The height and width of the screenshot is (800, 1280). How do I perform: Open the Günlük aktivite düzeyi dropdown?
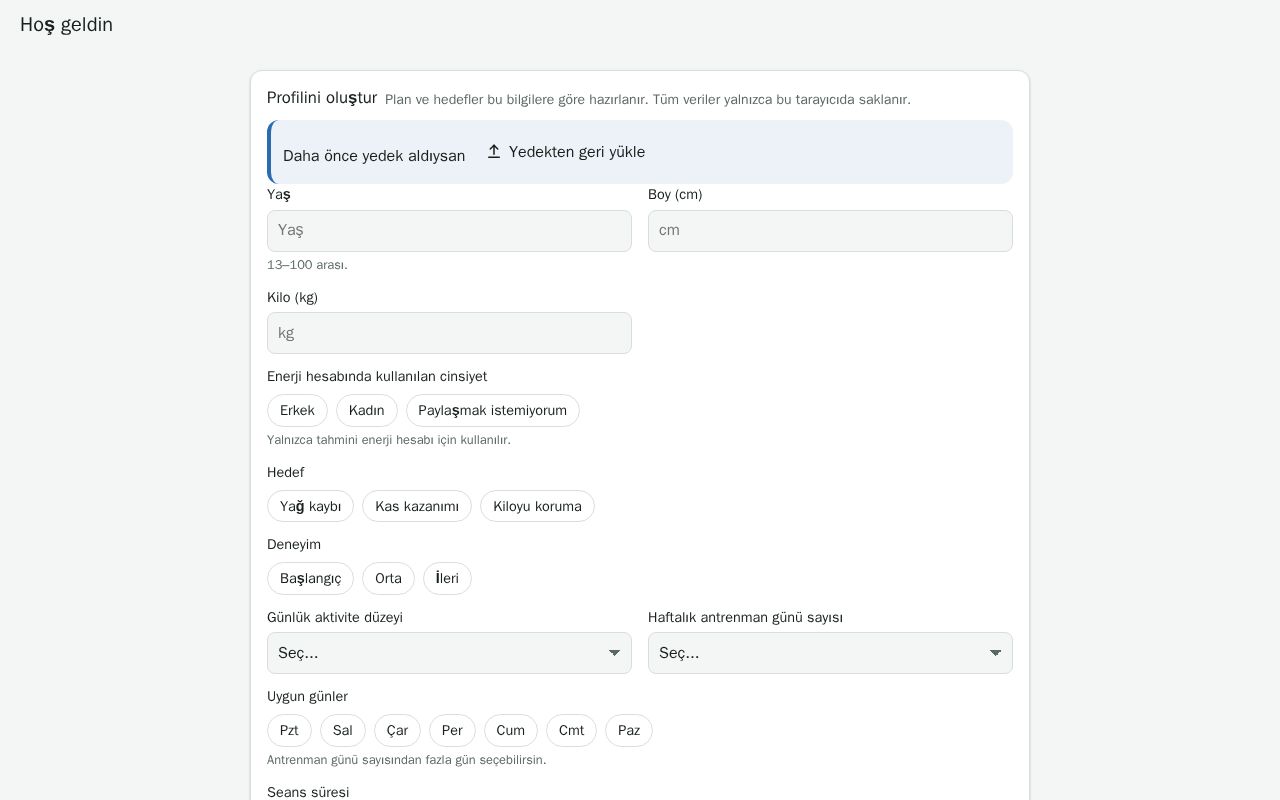coord(449,653)
